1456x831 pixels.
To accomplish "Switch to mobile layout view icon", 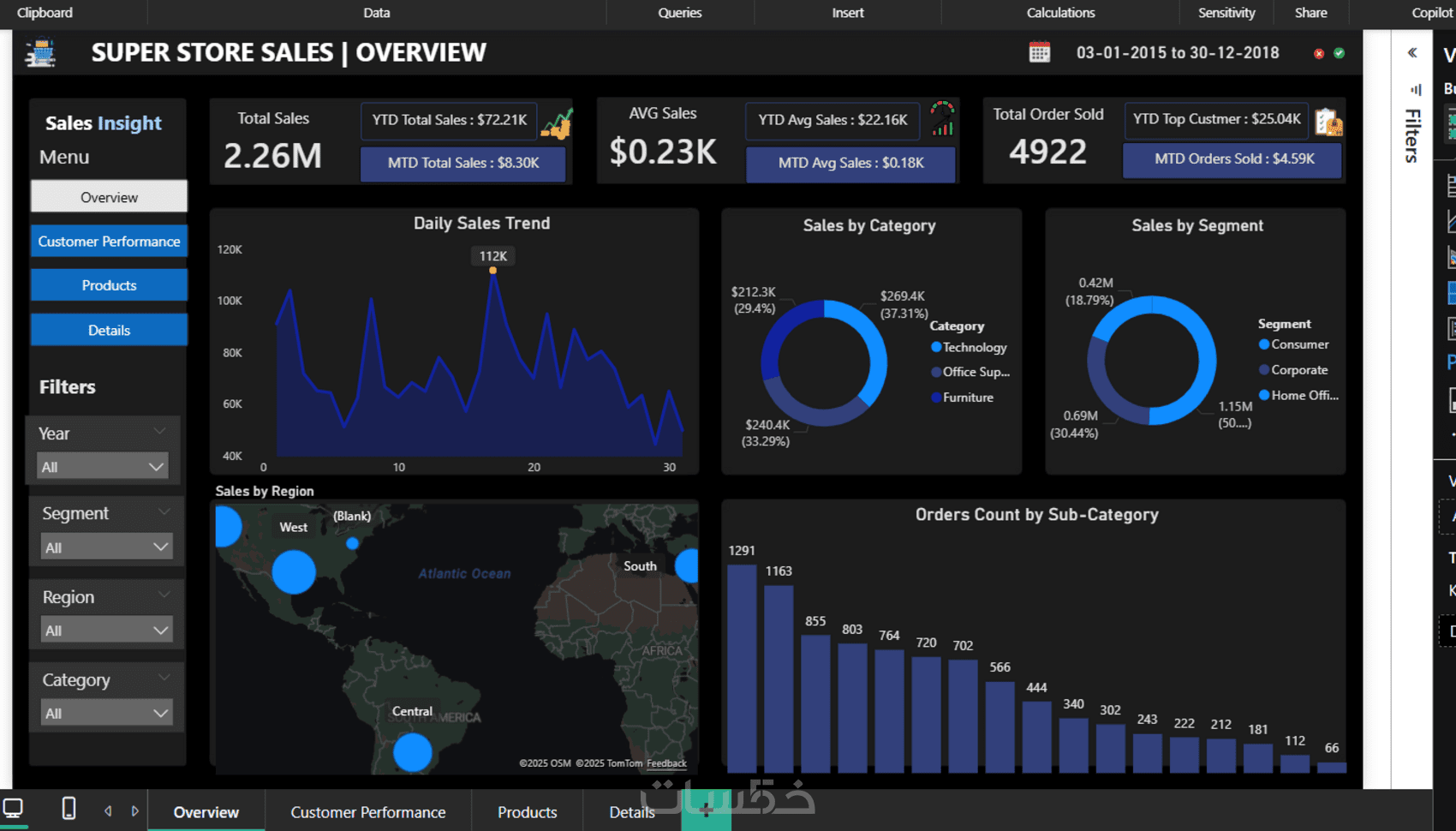I will [69, 808].
